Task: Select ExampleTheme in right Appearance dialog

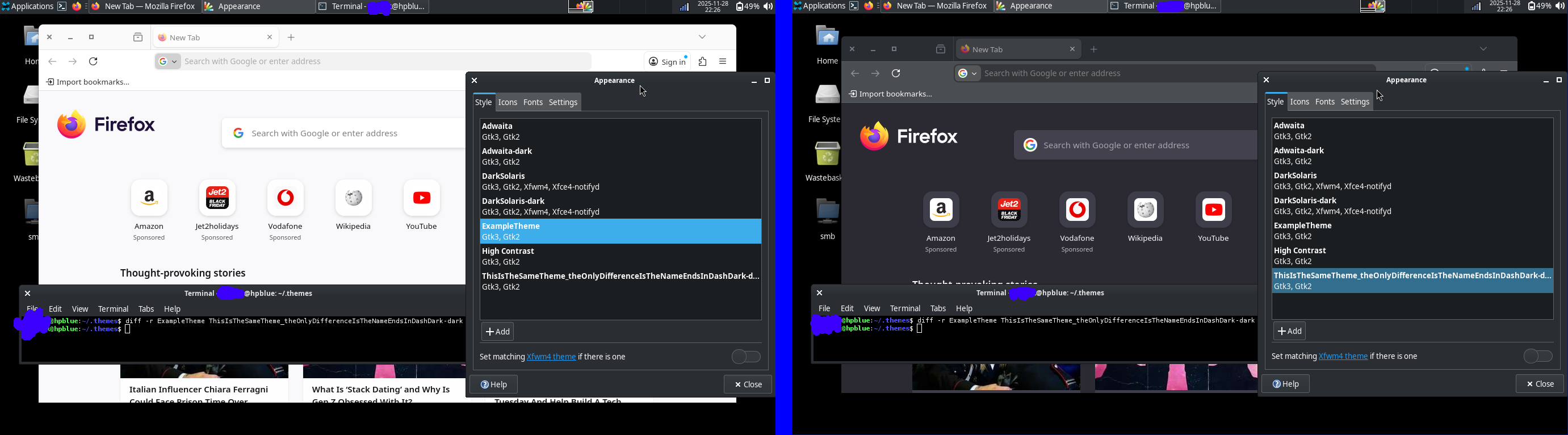Action: [1412, 231]
